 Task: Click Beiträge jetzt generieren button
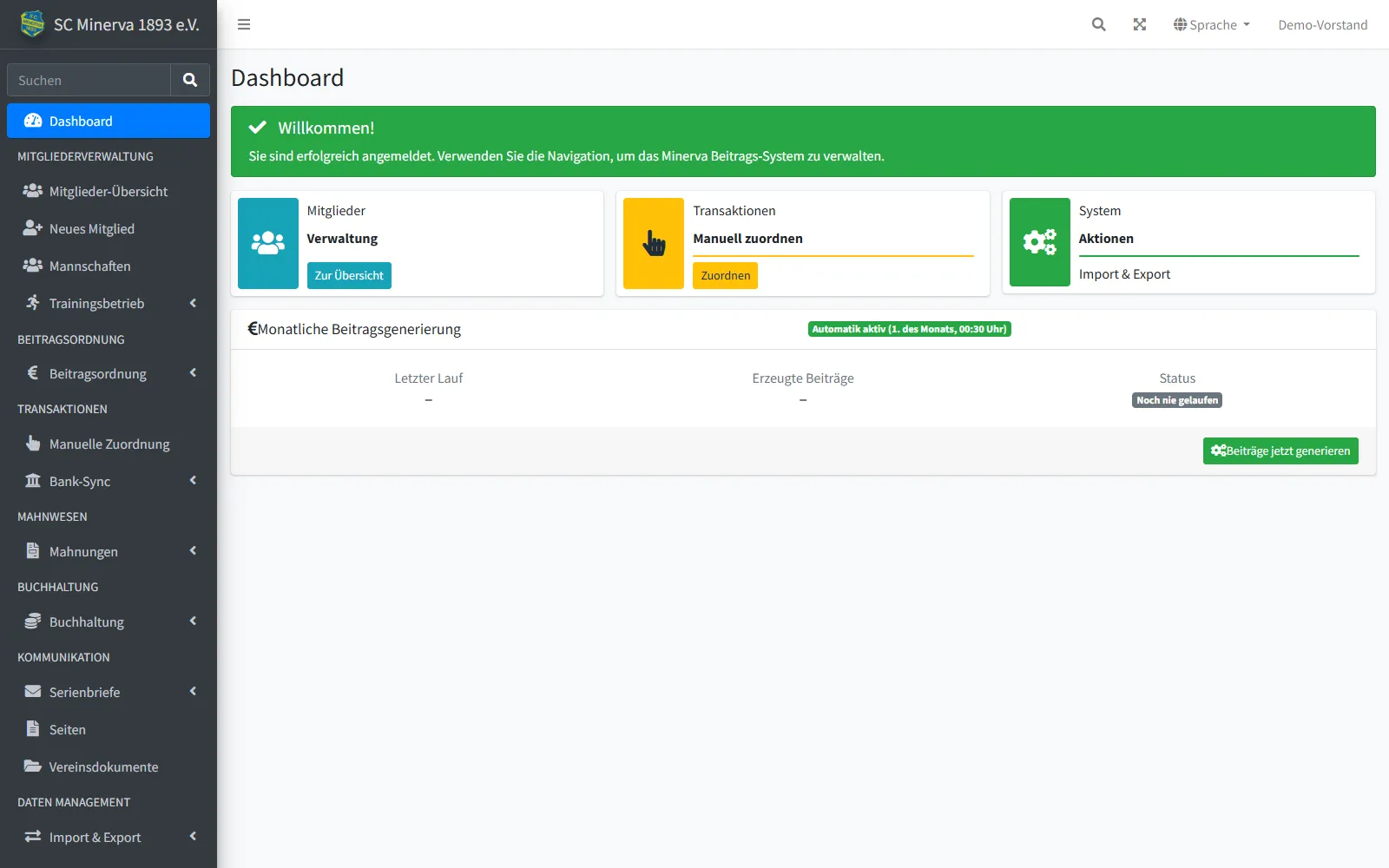(x=1280, y=450)
